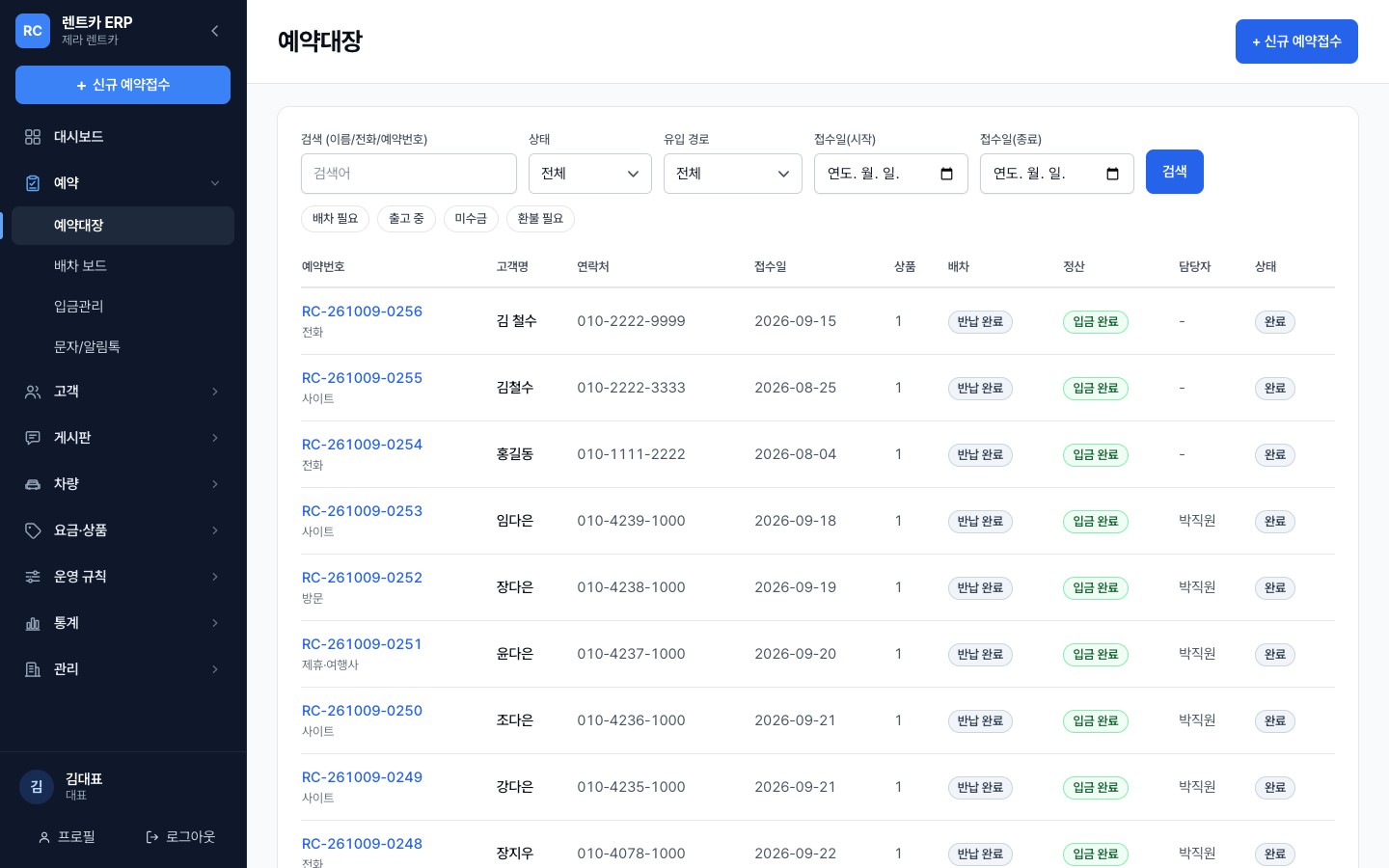Screen dimensions: 1389x868
Task: Click phone number 010-2222-9999
Action: point(631,321)
